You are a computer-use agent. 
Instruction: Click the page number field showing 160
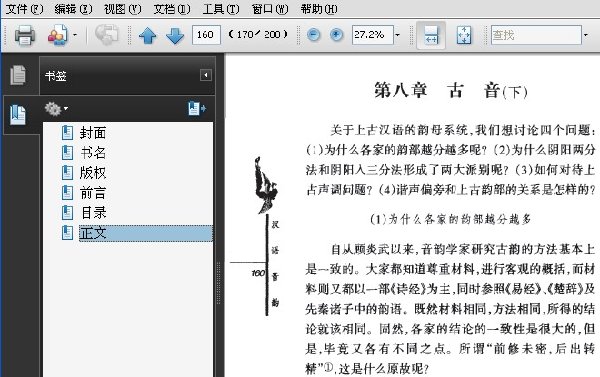click(206, 35)
